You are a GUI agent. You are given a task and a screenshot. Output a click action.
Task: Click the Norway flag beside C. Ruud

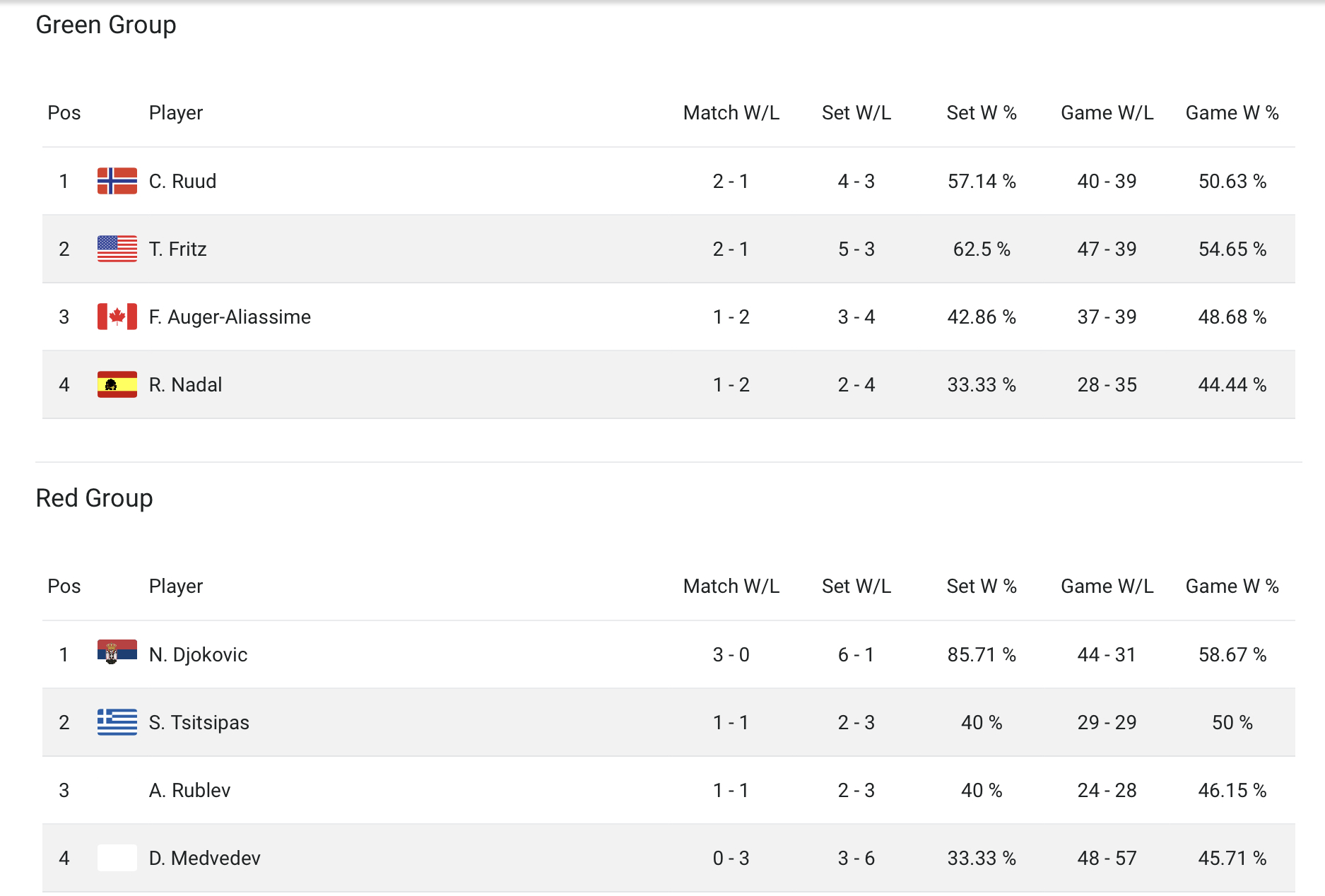point(117,181)
